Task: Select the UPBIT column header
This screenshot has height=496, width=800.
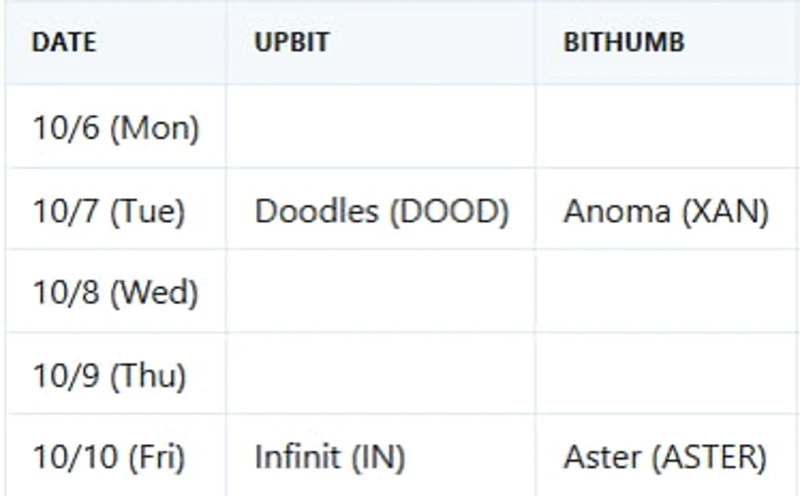Action: (x=292, y=44)
